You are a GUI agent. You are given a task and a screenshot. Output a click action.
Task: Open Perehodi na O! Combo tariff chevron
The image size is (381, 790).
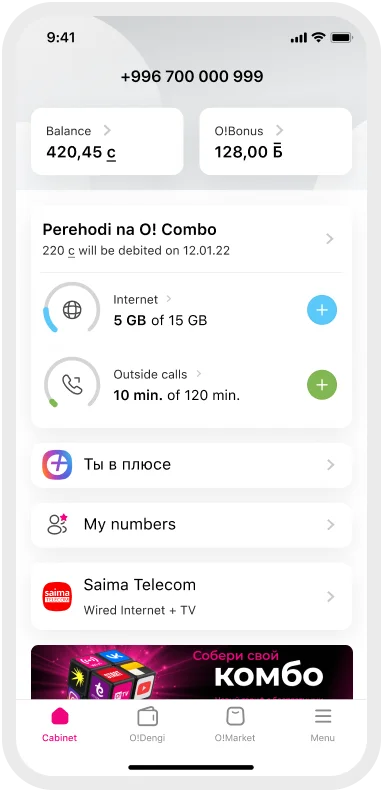[x=330, y=238]
